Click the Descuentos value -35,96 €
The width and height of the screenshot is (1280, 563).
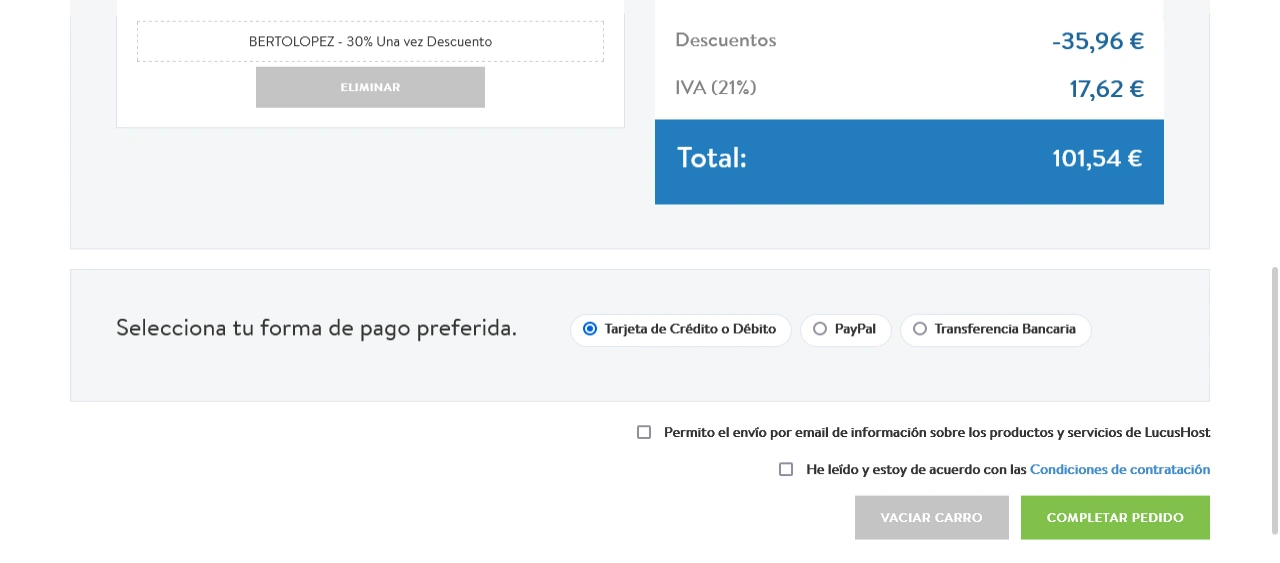[1097, 42]
